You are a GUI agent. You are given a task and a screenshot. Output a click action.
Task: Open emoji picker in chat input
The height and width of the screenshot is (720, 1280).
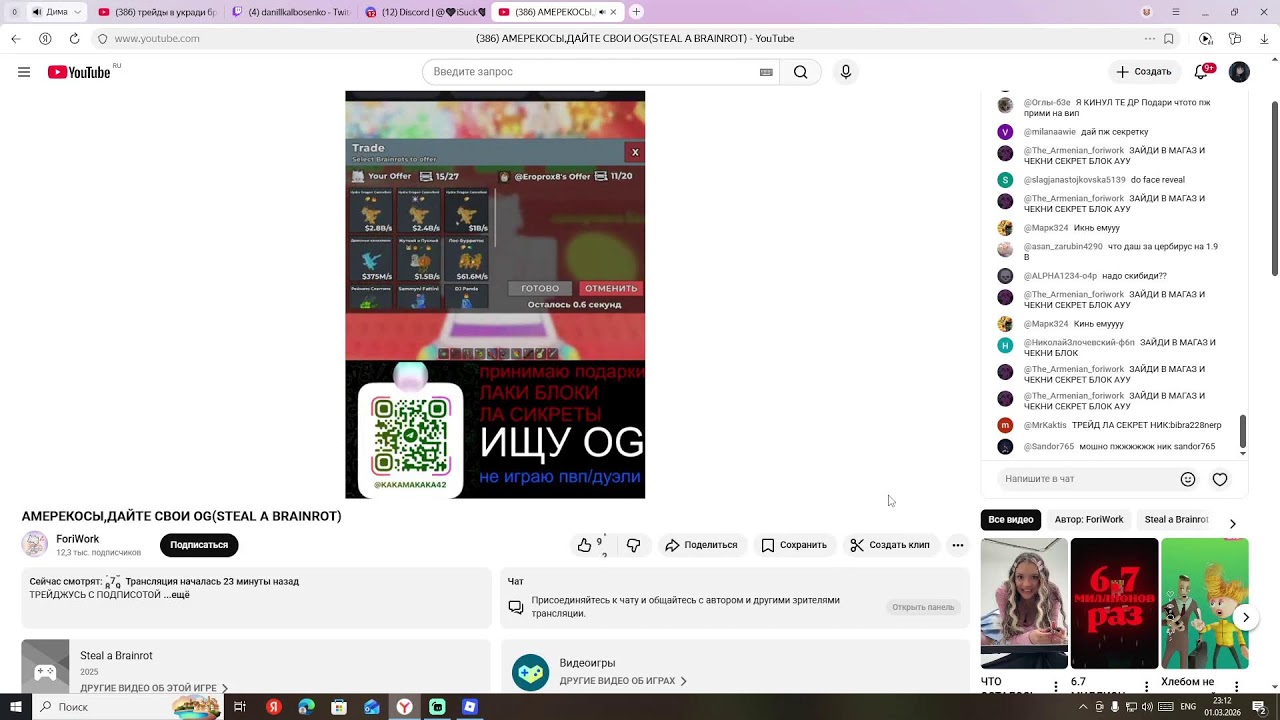coord(1188,479)
